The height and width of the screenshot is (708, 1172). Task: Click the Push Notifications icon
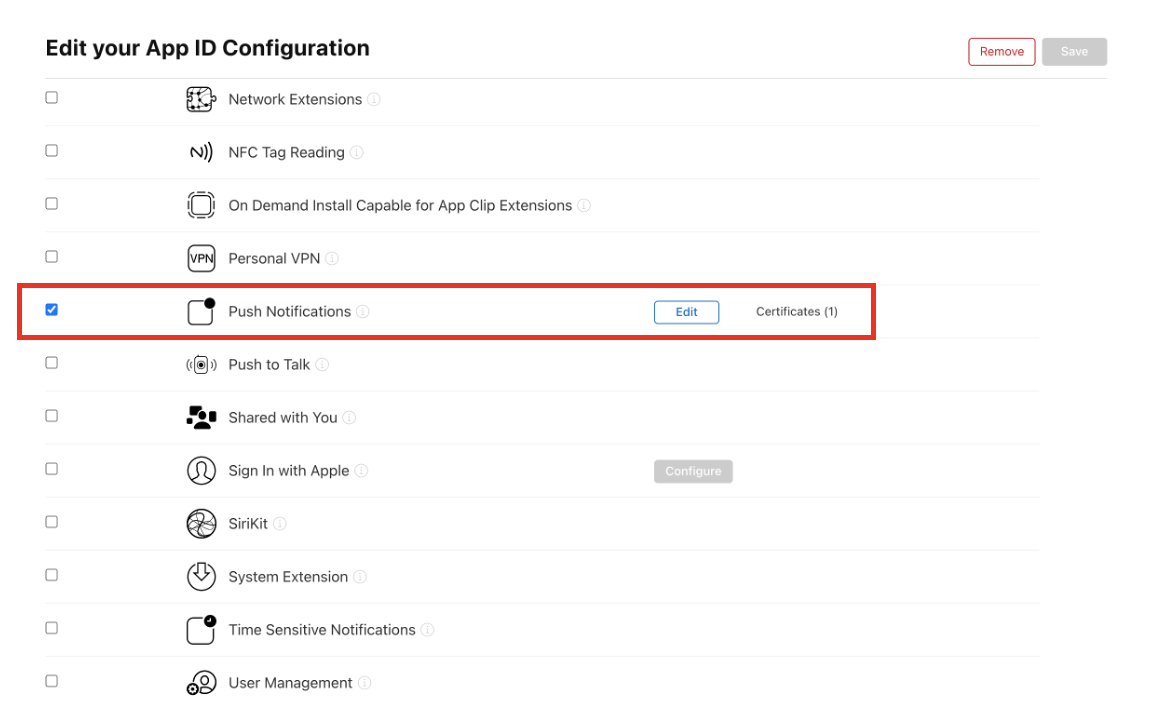201,311
